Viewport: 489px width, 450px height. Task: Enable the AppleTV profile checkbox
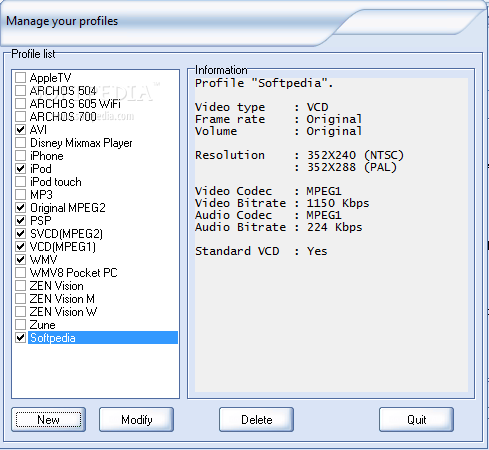tap(21, 77)
